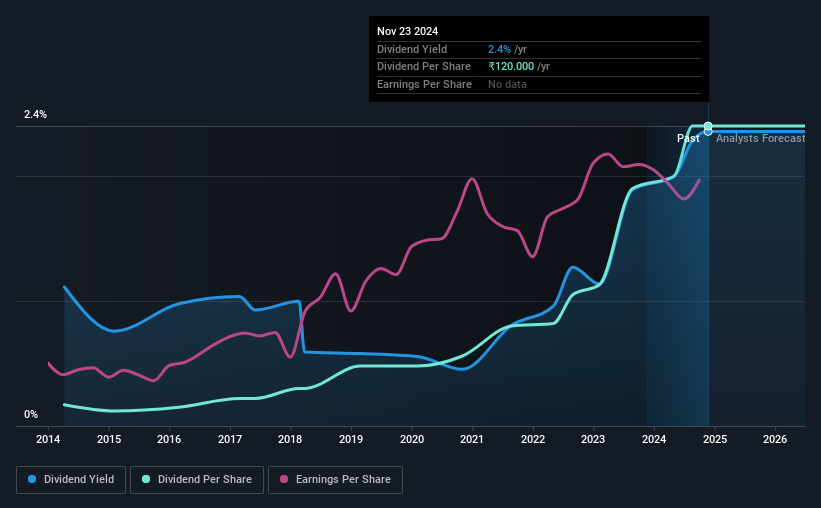The image size is (821, 508).
Task: Click the 2022 x-axis label
Action: tap(533, 439)
